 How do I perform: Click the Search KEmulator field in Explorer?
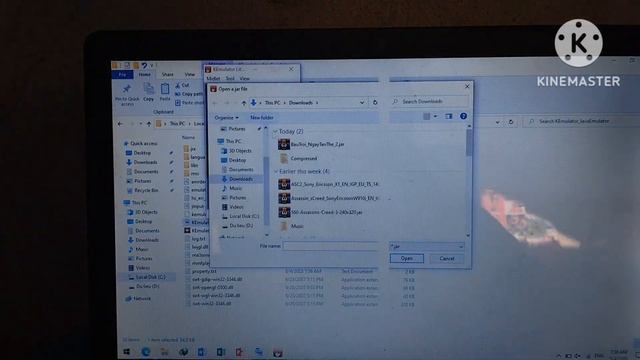pos(580,121)
